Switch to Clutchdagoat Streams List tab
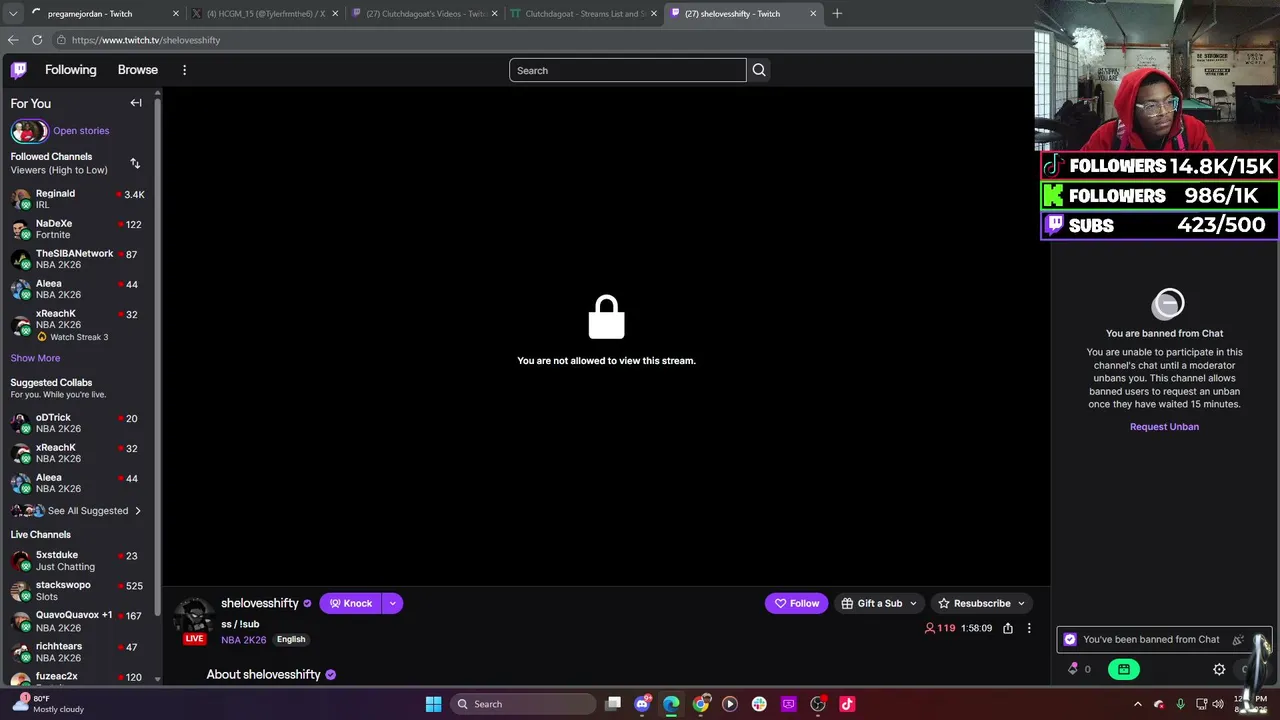The width and height of the screenshot is (1280, 720). [x=584, y=14]
